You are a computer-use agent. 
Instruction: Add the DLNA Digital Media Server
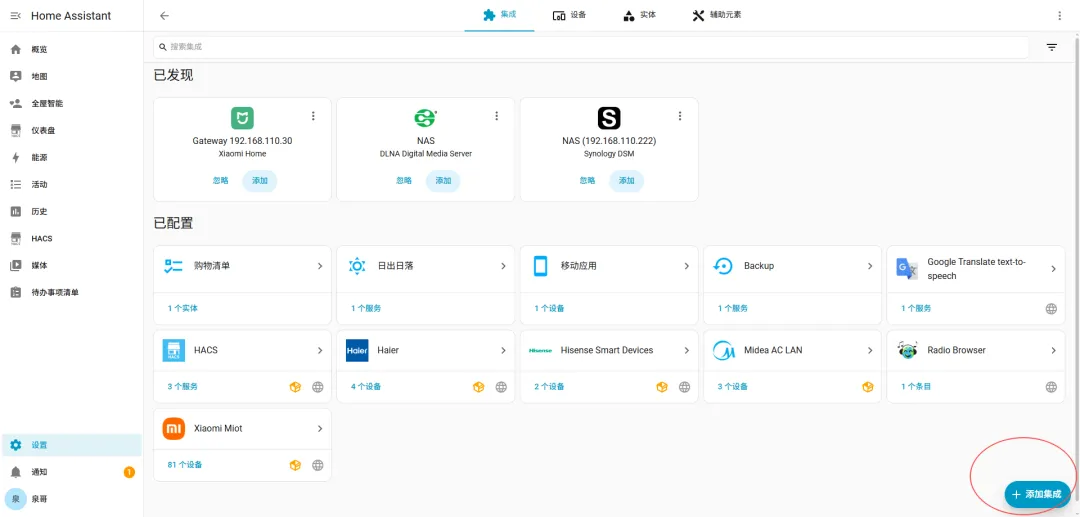tap(443, 180)
